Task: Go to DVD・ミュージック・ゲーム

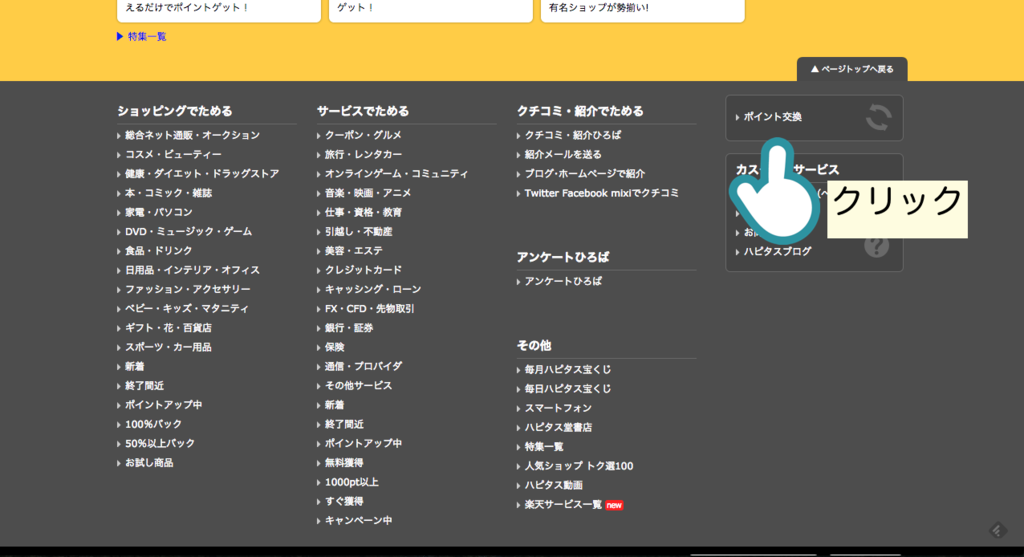Action: 188,231
